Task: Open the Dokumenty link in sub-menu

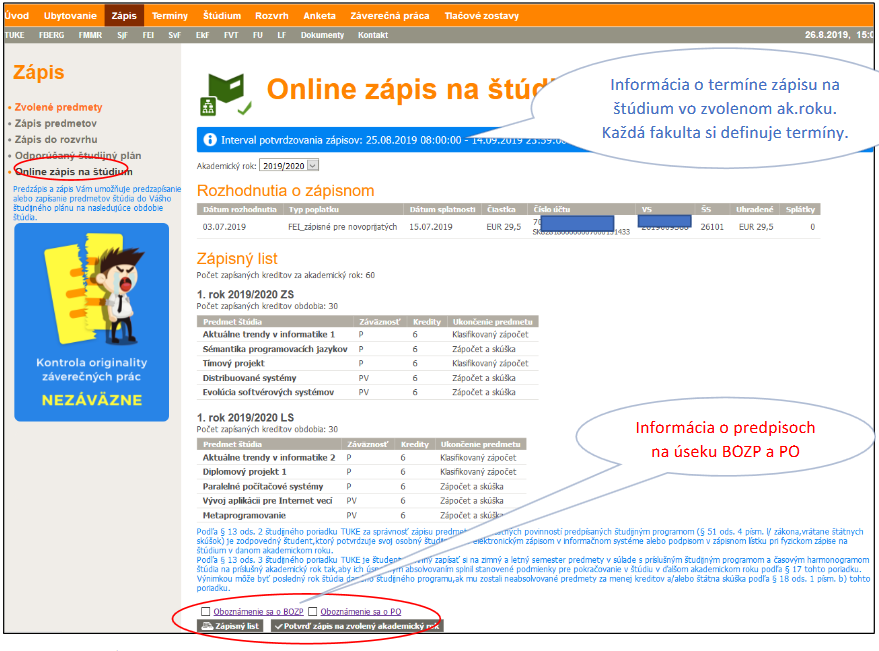Action: pos(322,35)
